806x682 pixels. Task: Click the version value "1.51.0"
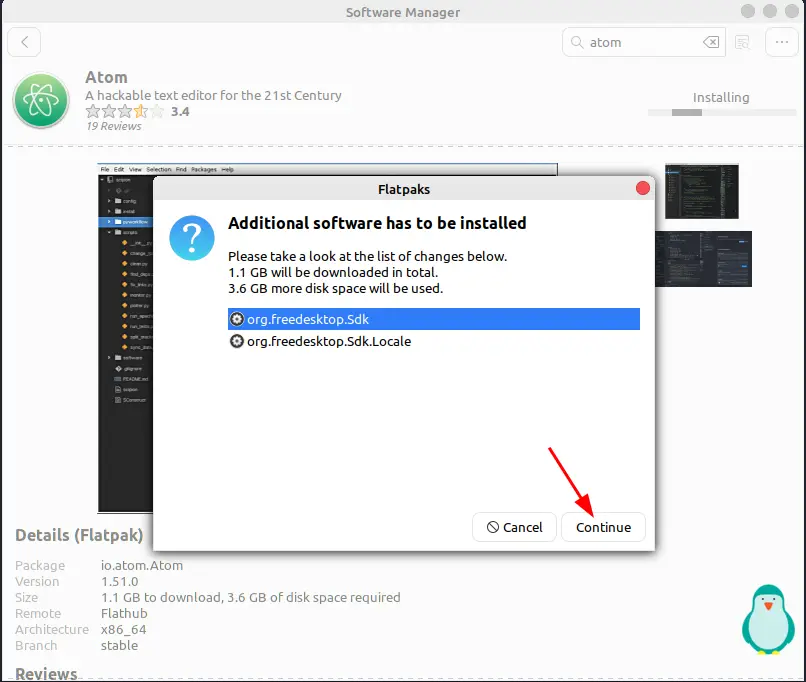(x=120, y=582)
